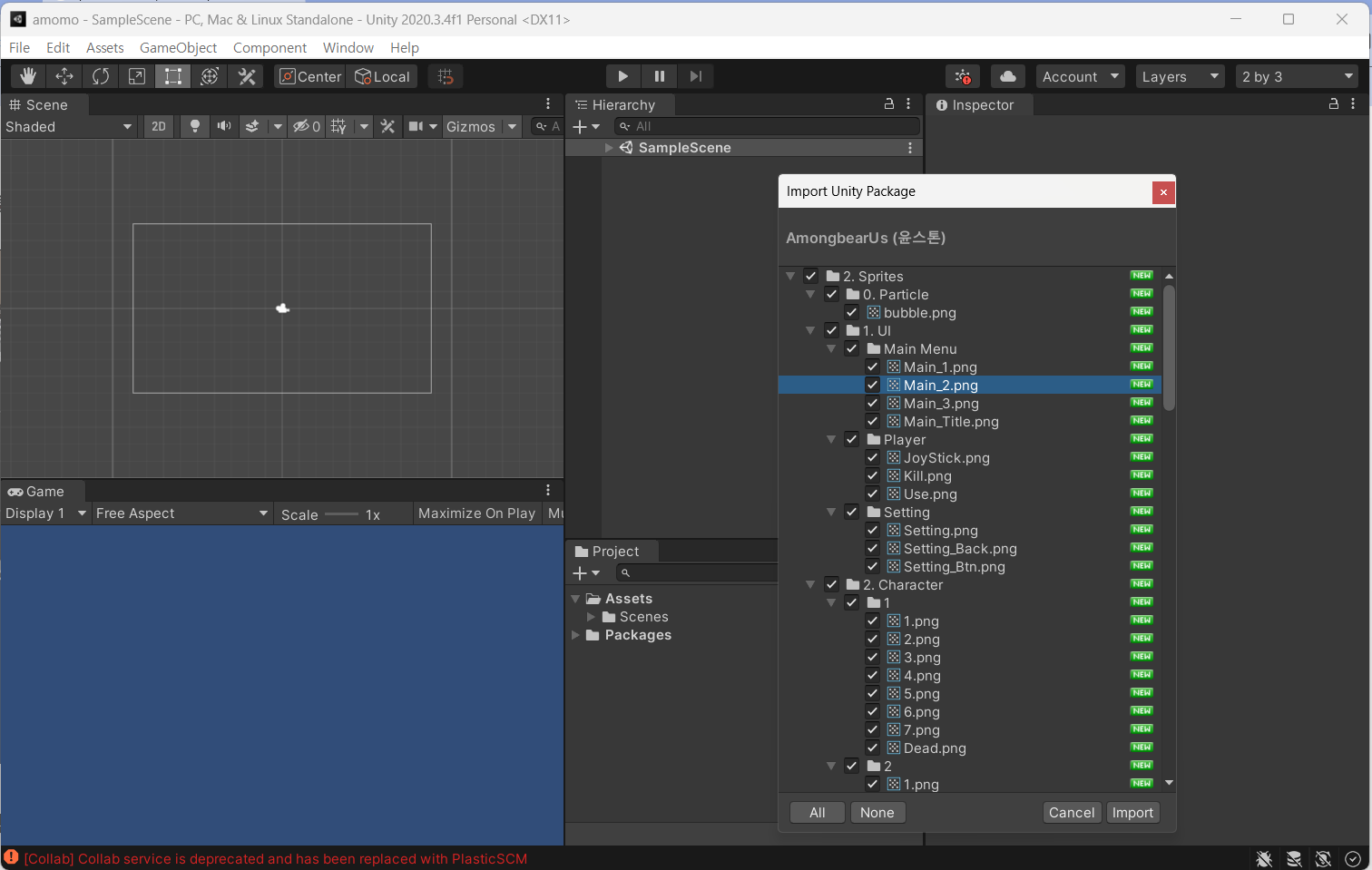This screenshot has width=1372, height=870.
Task: Open SampleScene row options menu
Action: 910,147
